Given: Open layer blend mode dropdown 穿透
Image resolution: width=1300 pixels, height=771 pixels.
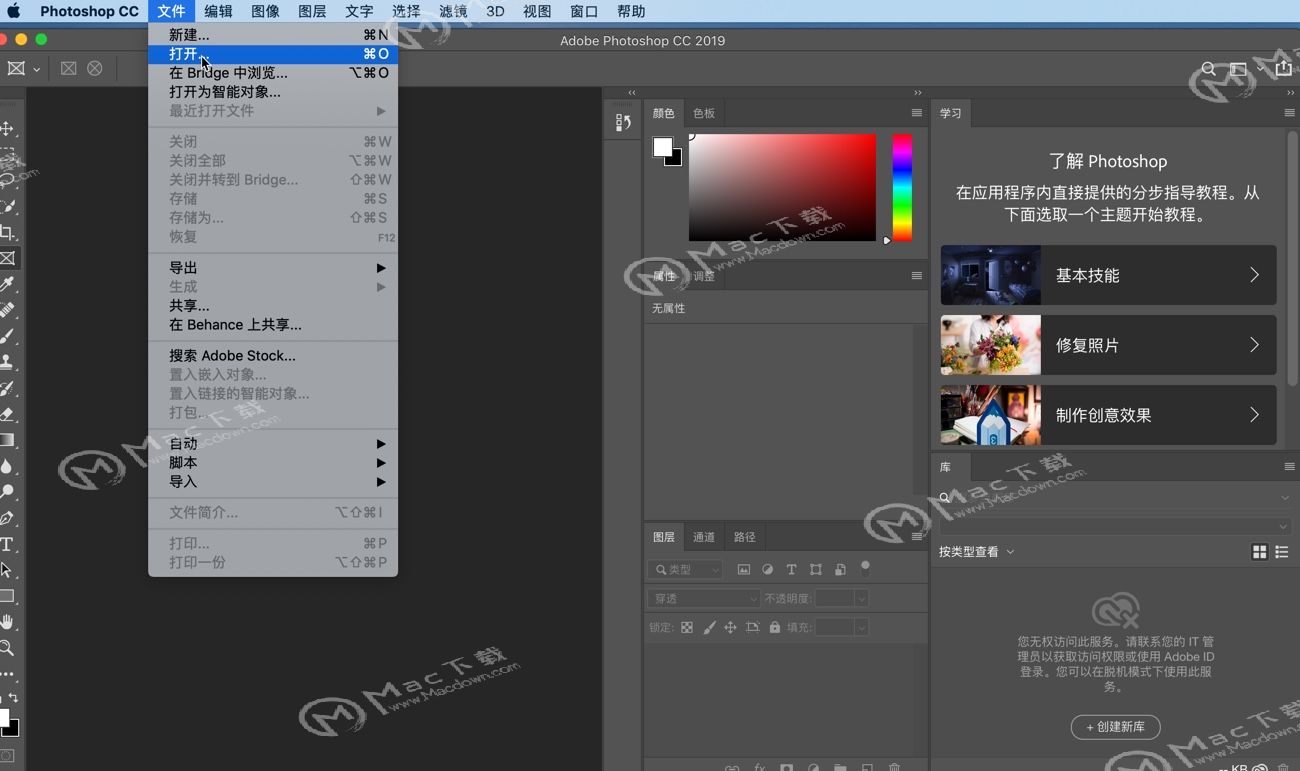Looking at the screenshot, I should [x=704, y=598].
